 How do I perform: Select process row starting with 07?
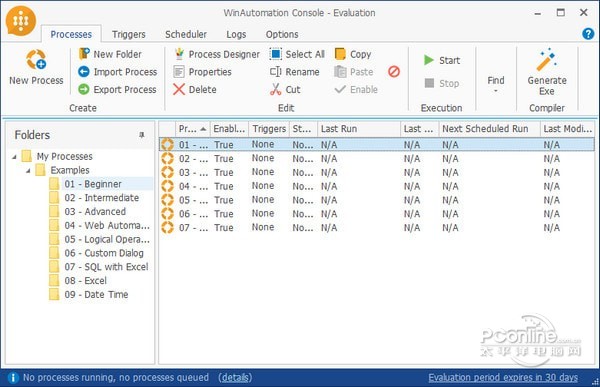(x=377, y=227)
